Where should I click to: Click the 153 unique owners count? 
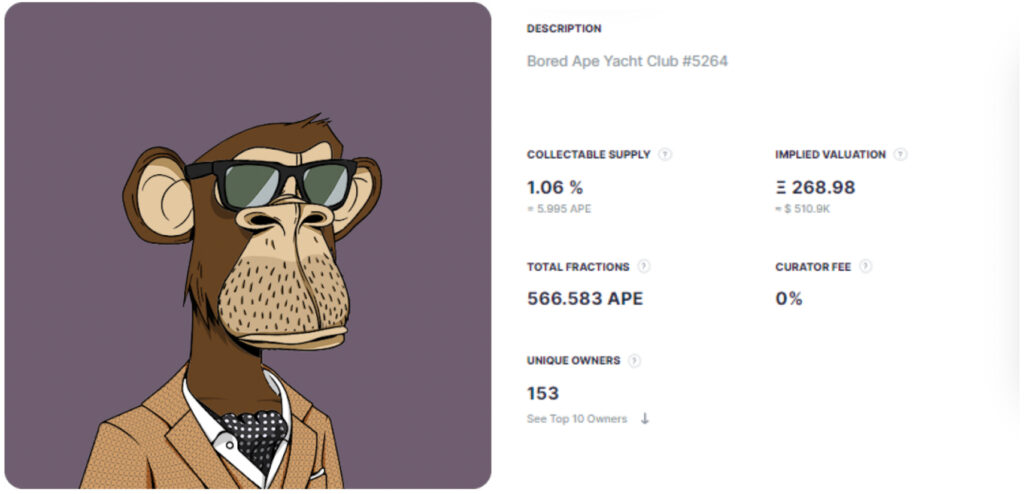point(543,393)
